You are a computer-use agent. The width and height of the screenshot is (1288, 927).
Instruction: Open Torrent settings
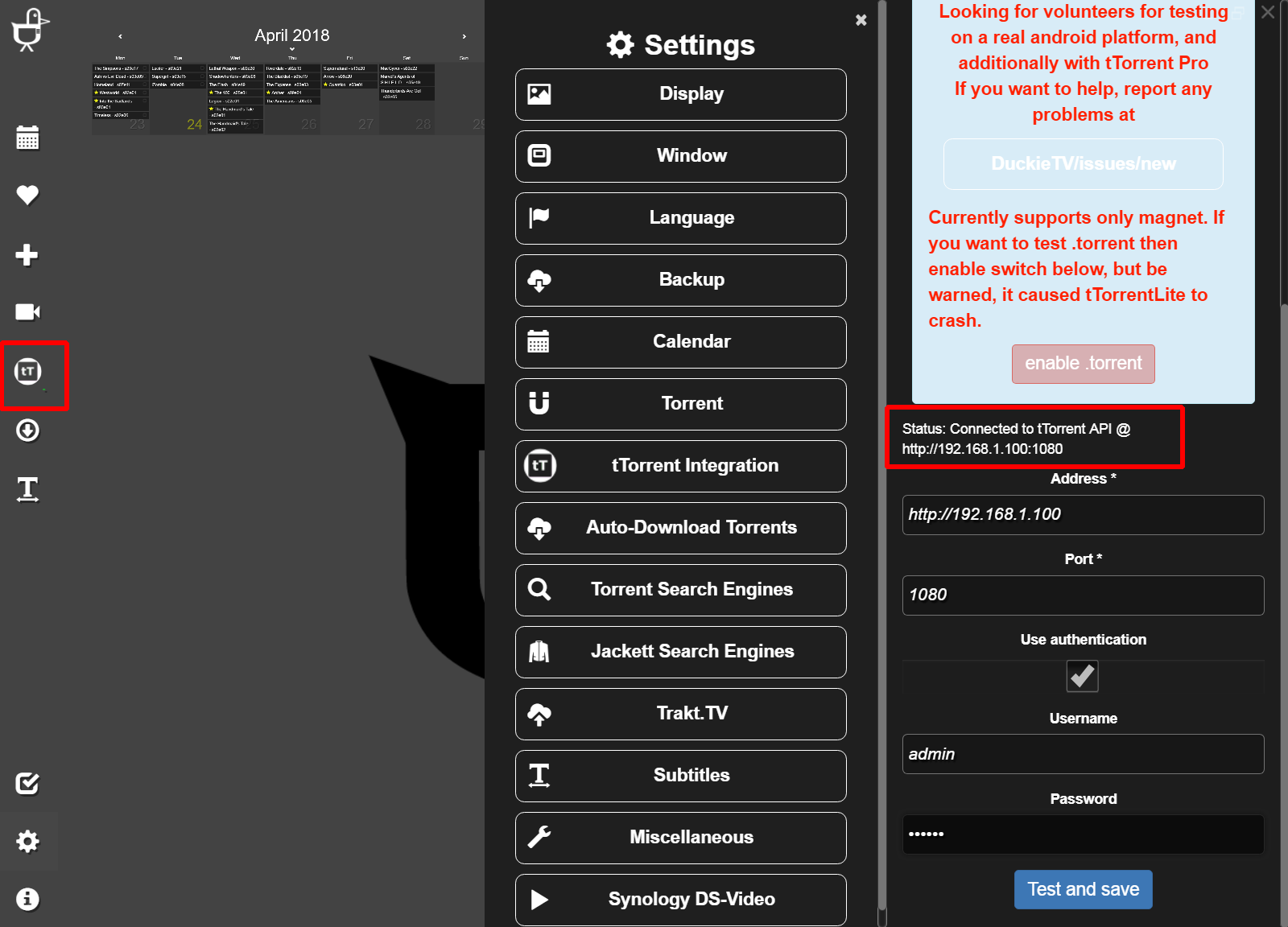coord(681,404)
